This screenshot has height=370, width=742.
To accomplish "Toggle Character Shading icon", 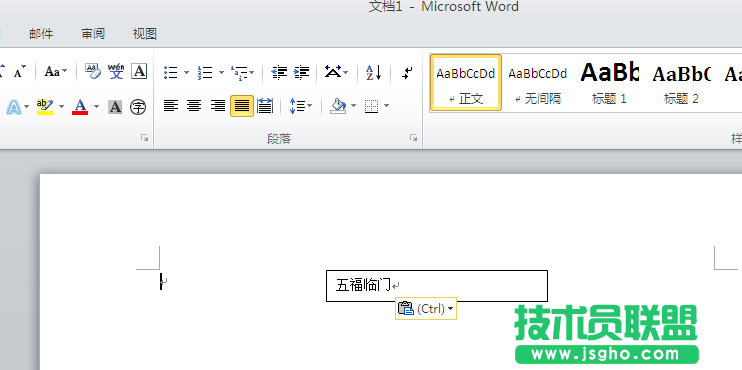I will 115,107.
